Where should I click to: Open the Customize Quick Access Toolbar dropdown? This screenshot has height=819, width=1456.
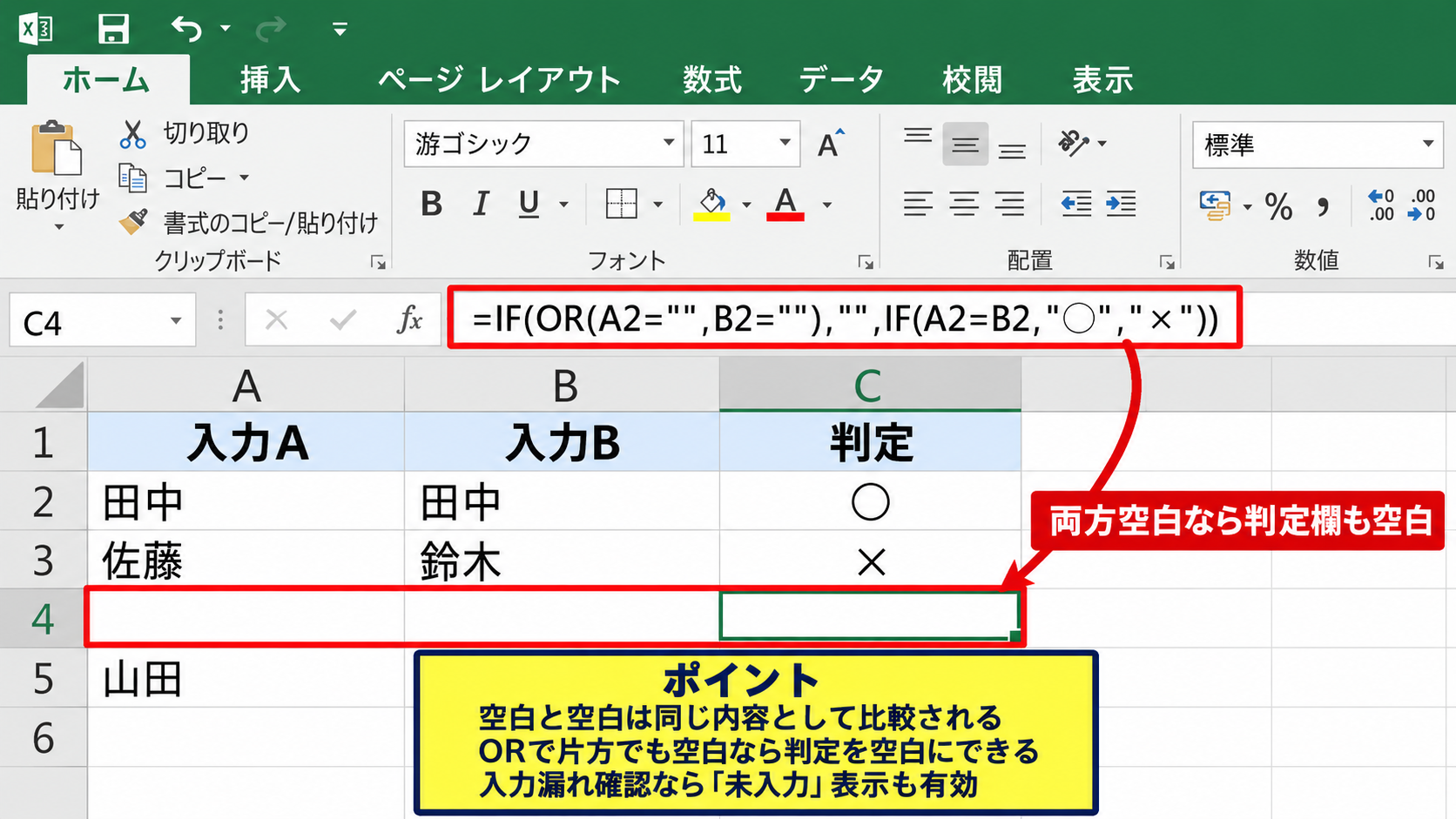pos(340,30)
